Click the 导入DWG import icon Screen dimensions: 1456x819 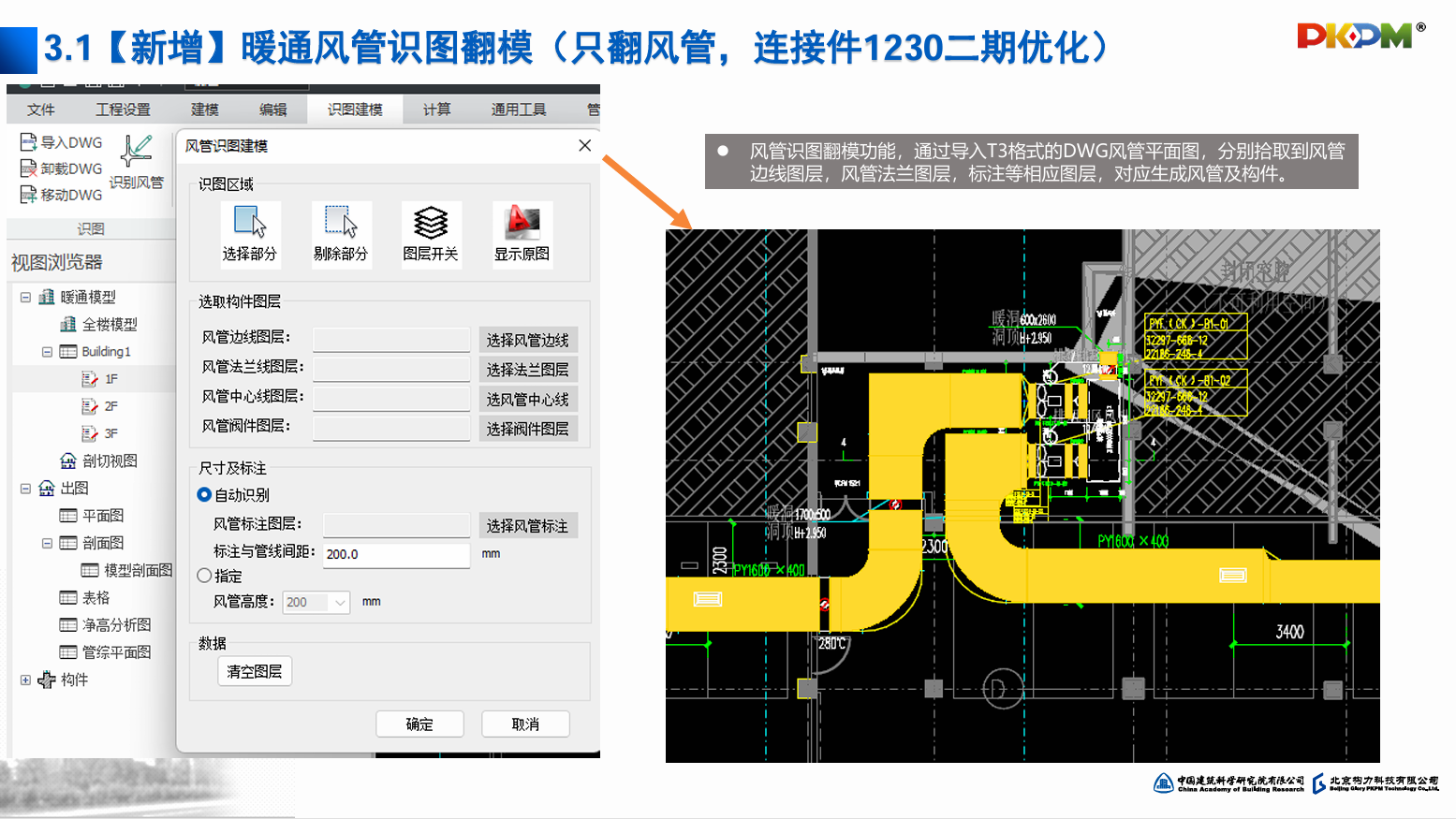pos(29,142)
